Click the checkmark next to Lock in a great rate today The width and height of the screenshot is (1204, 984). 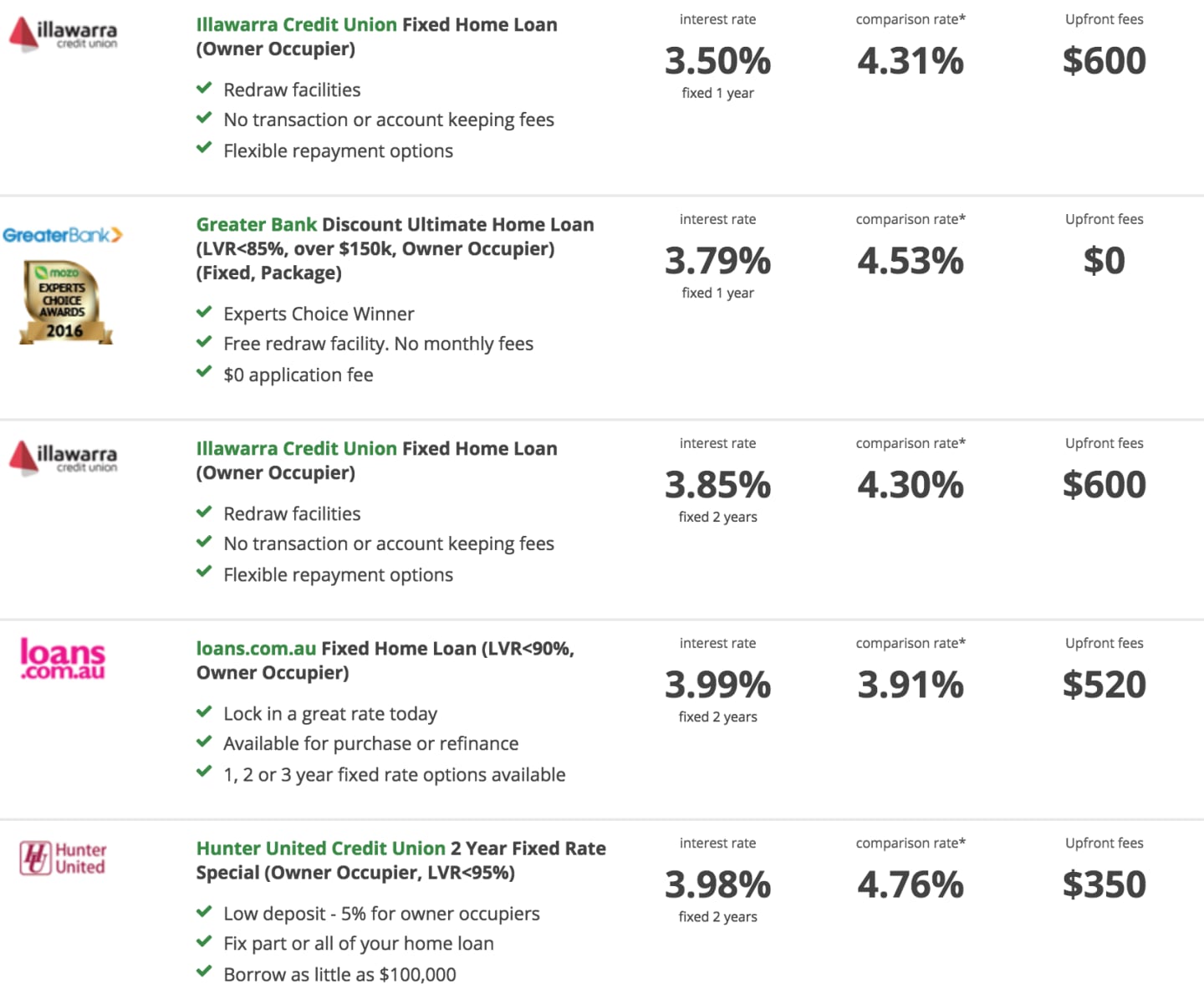(204, 712)
